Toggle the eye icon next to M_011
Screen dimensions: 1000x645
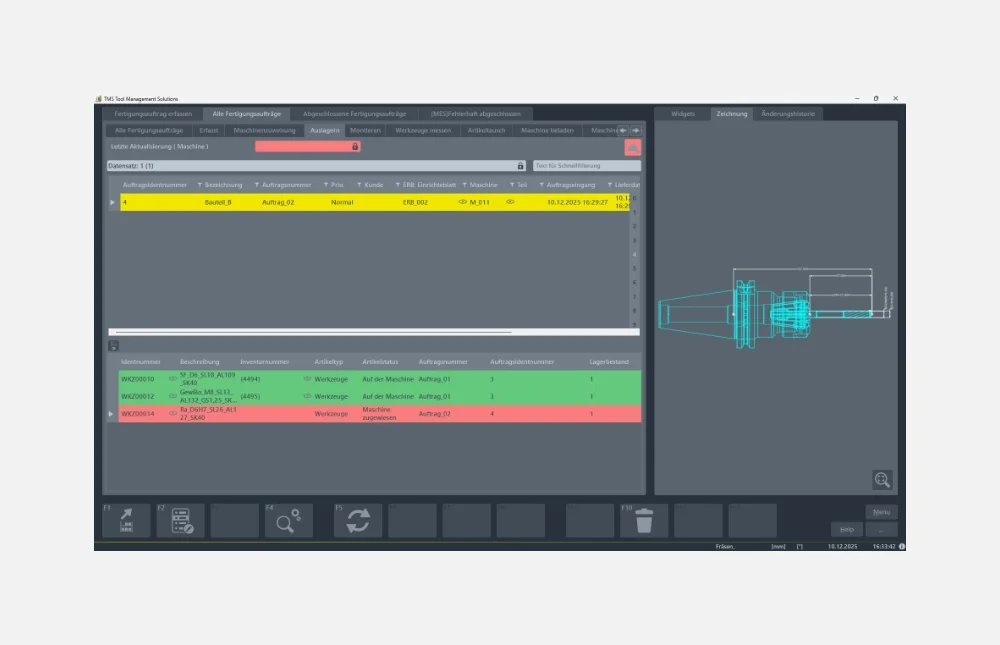tap(462, 202)
